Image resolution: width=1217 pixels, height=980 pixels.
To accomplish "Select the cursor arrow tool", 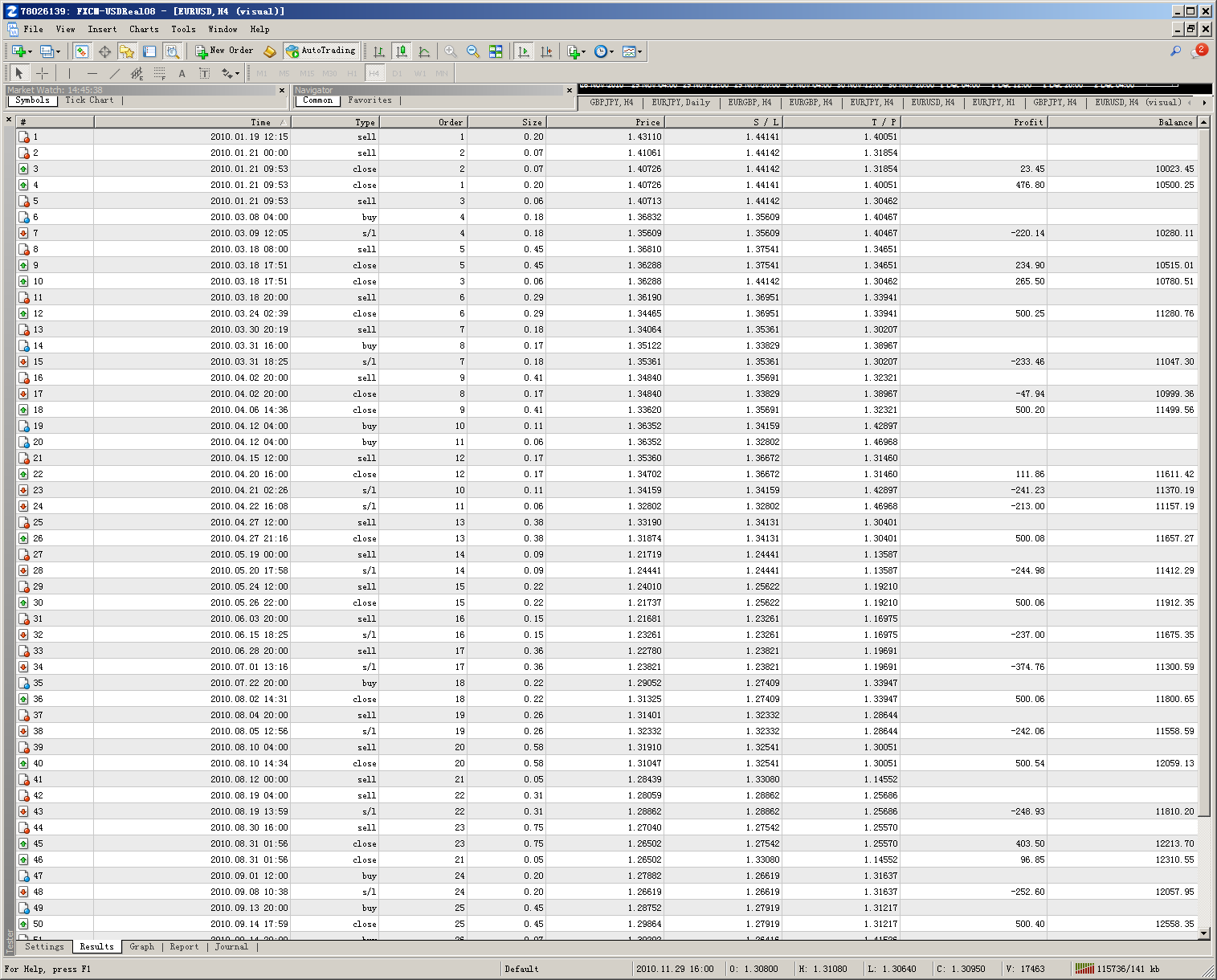I will pyautogui.click(x=19, y=74).
